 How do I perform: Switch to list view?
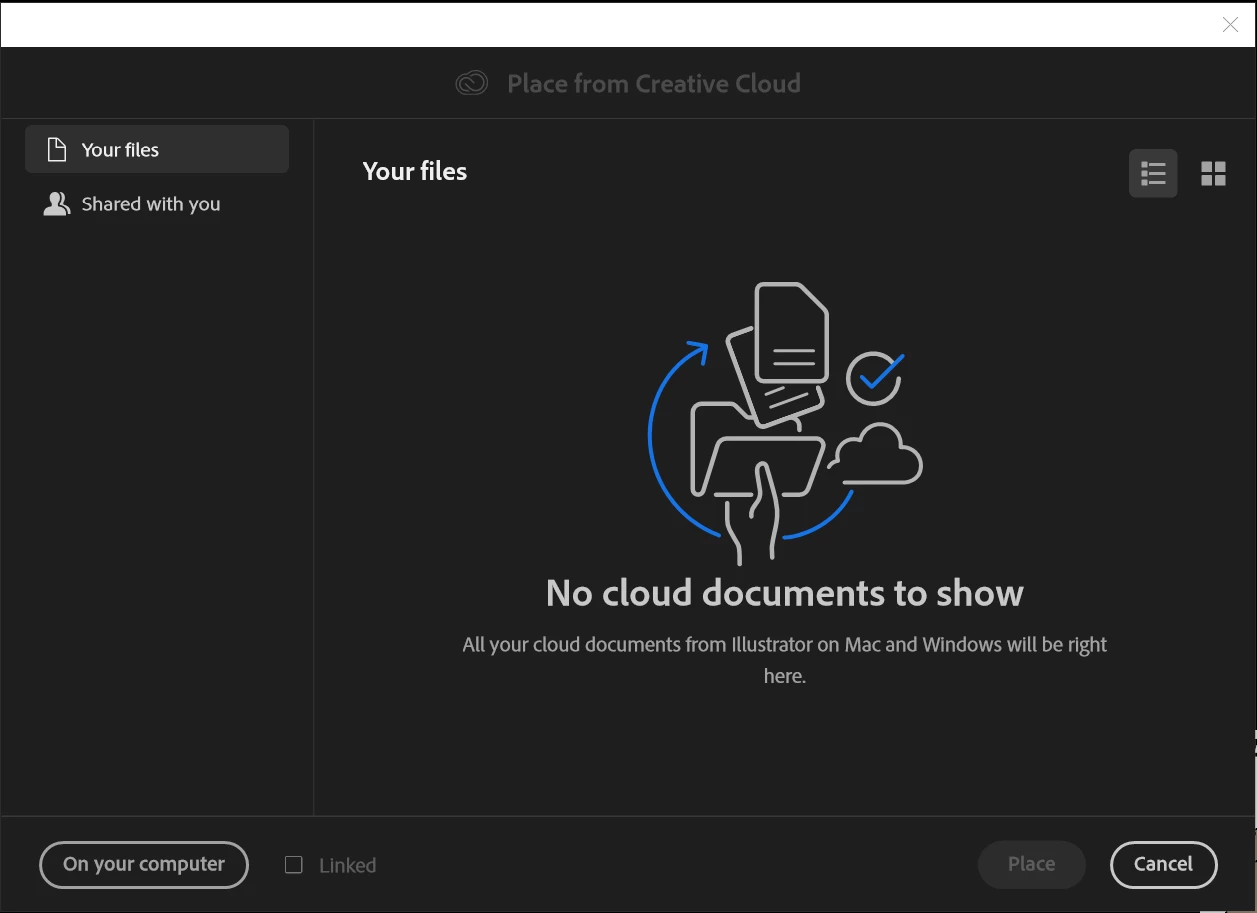(x=1153, y=174)
